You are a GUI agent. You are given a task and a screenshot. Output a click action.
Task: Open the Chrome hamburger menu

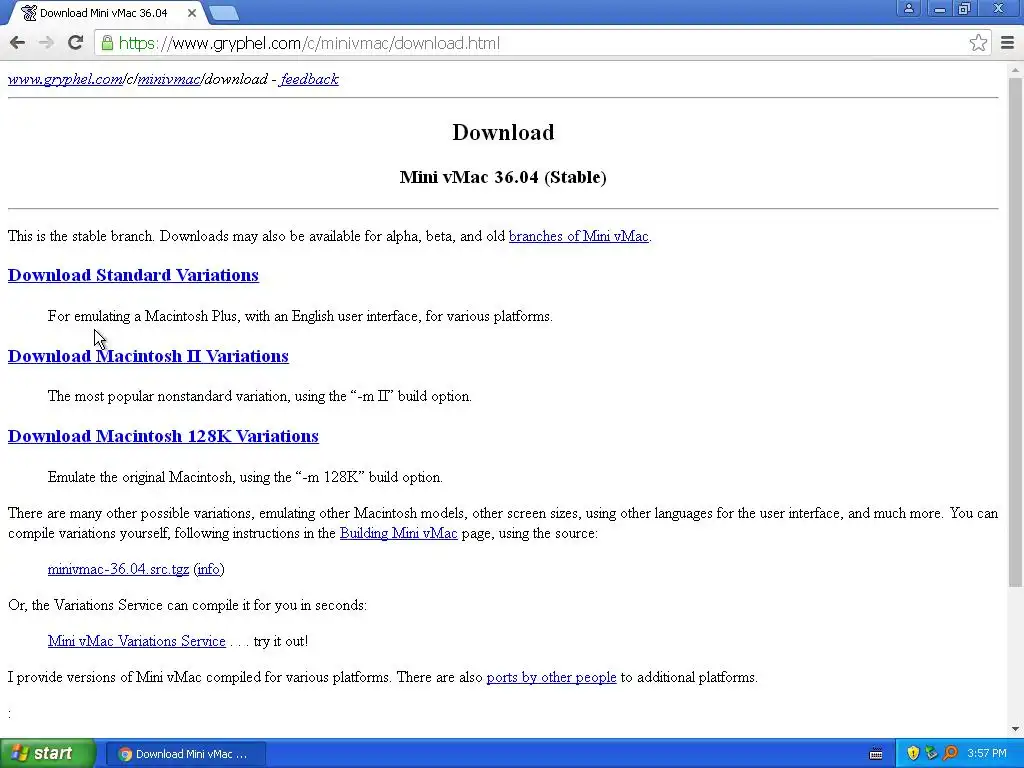(x=1007, y=43)
